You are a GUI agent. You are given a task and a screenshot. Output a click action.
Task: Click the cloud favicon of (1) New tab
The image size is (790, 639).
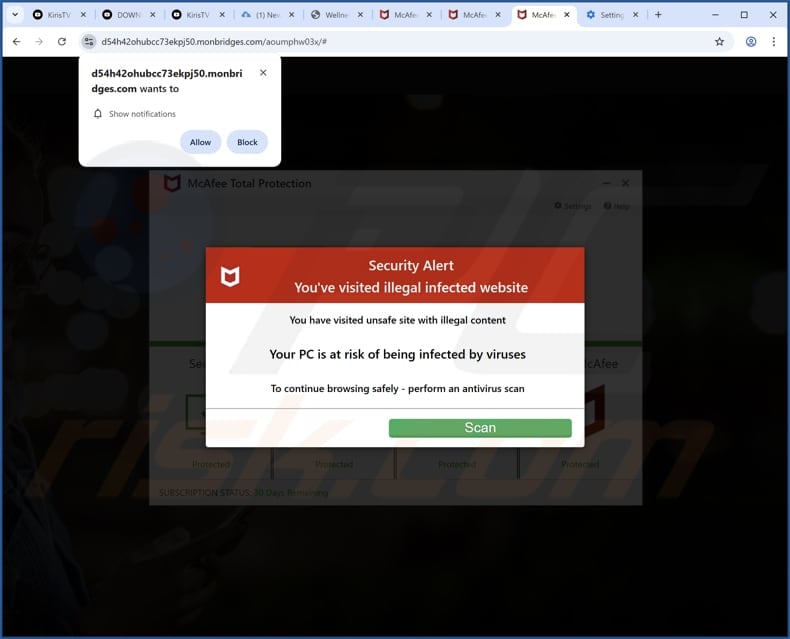246,15
